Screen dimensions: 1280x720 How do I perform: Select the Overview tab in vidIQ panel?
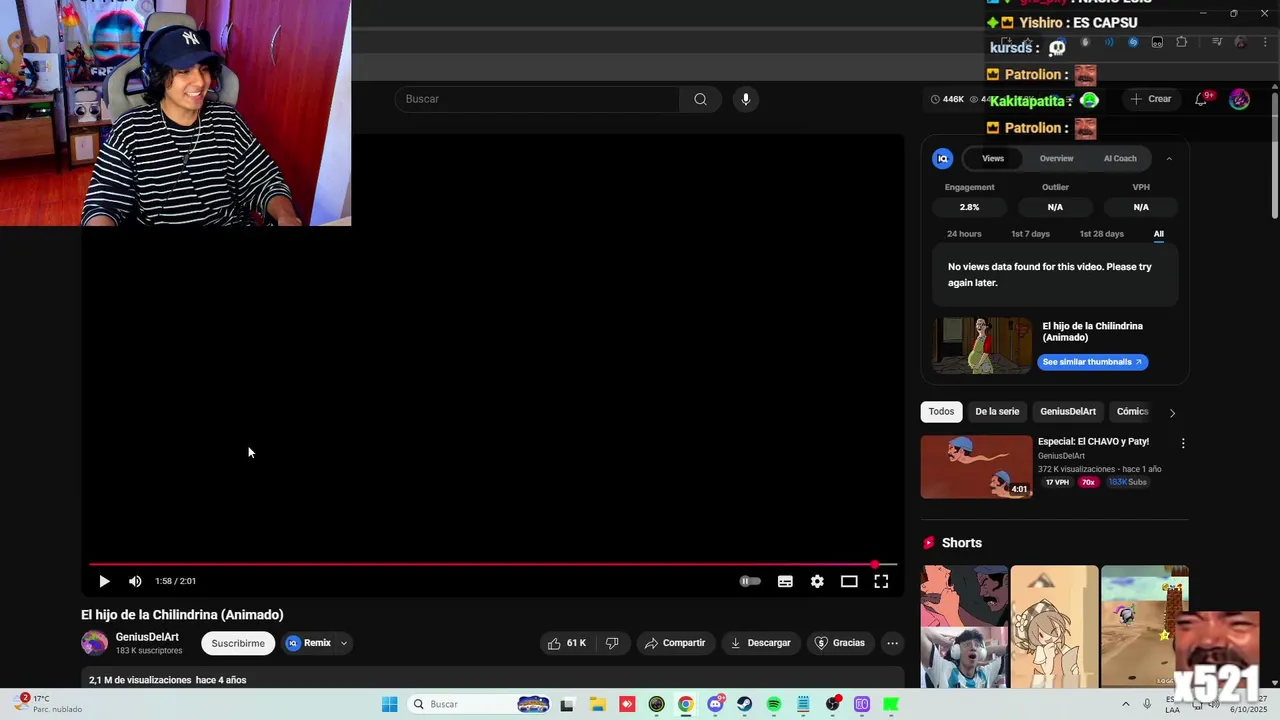point(1056,158)
